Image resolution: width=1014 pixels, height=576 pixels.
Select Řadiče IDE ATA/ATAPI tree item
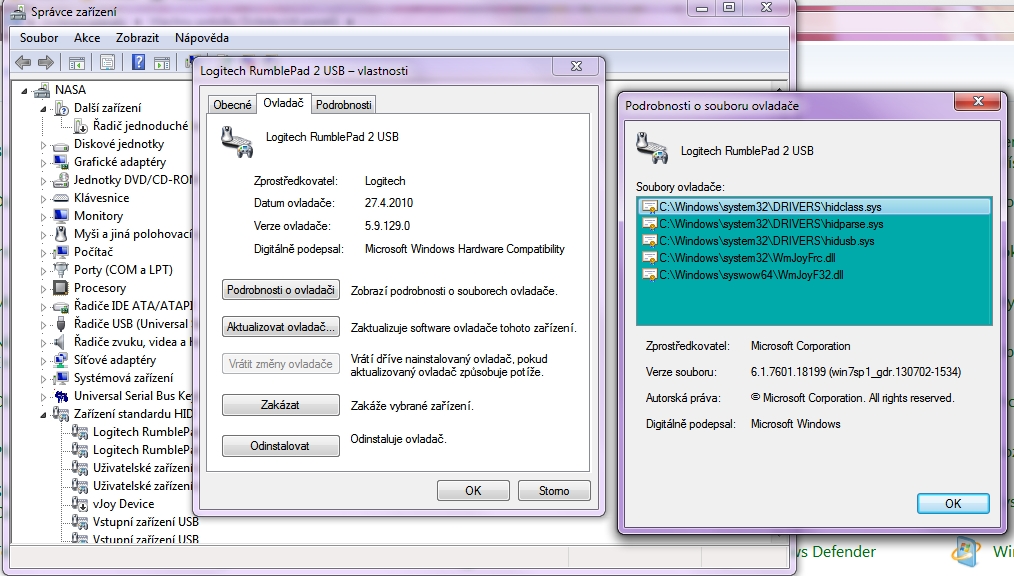click(x=133, y=305)
